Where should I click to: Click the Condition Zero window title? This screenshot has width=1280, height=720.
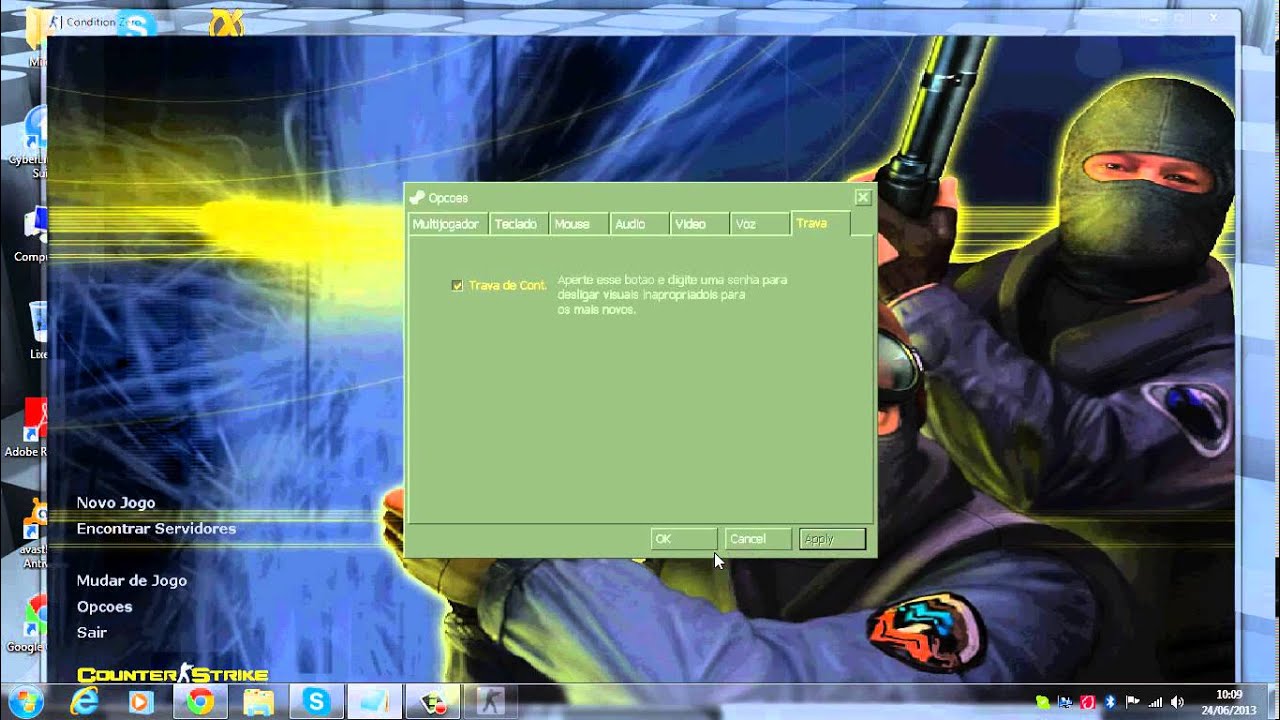point(104,22)
